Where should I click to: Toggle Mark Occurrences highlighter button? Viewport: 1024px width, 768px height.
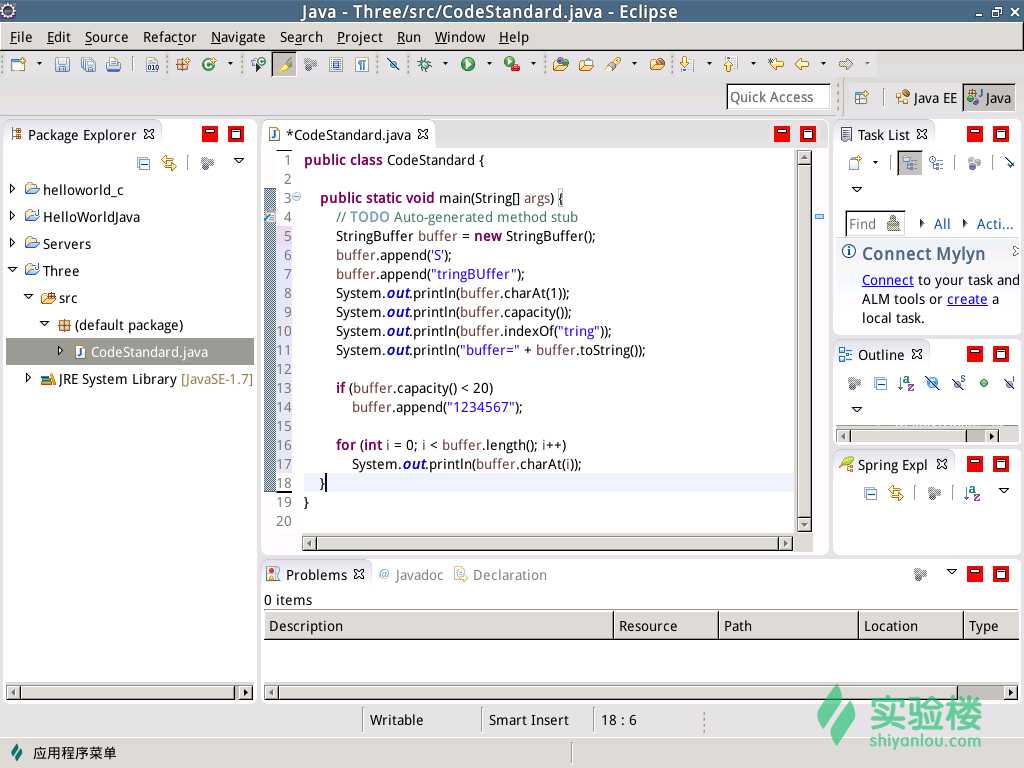tap(285, 64)
